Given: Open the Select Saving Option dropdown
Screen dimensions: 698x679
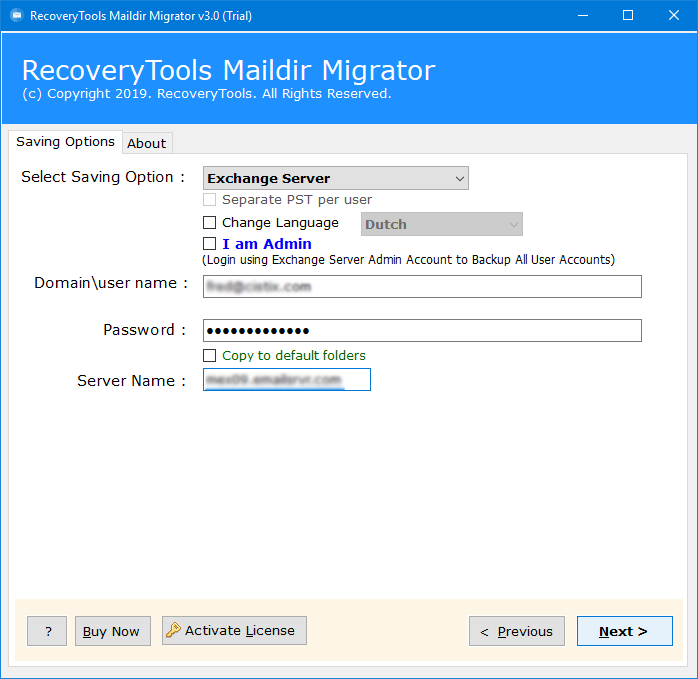Looking at the screenshot, I should [336, 178].
